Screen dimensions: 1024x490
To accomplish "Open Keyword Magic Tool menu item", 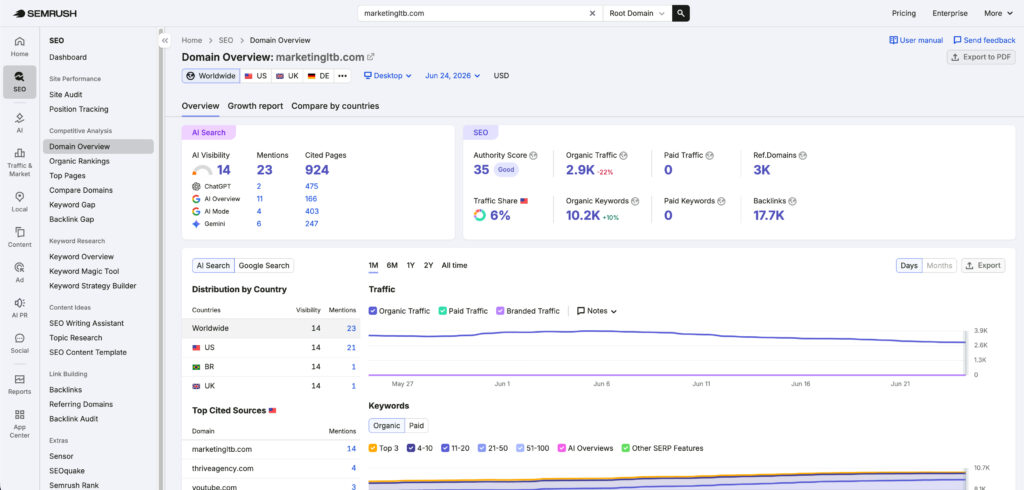I will coord(84,271).
